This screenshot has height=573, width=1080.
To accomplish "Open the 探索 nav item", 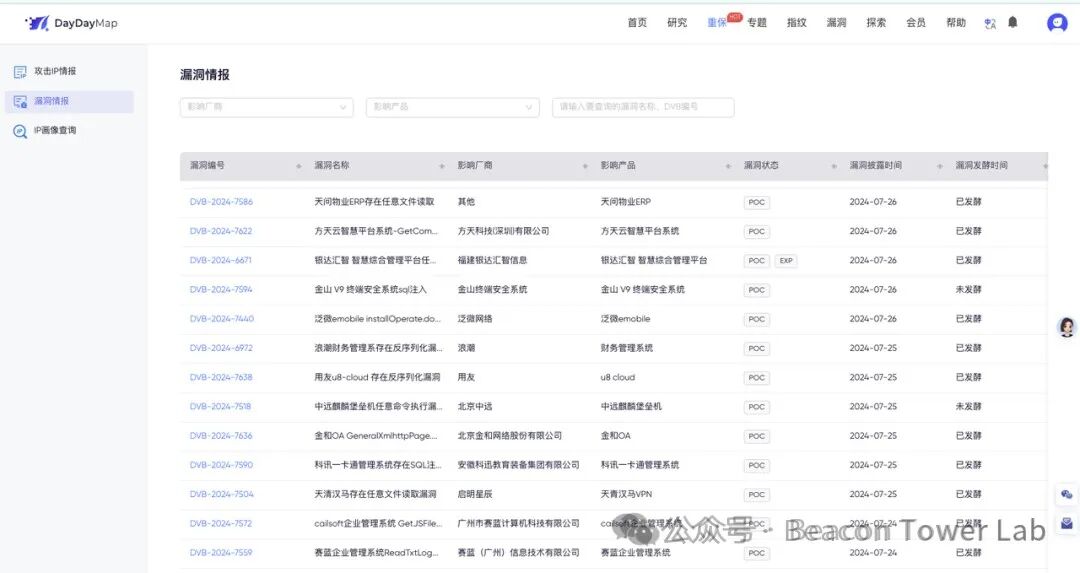I will (876, 23).
